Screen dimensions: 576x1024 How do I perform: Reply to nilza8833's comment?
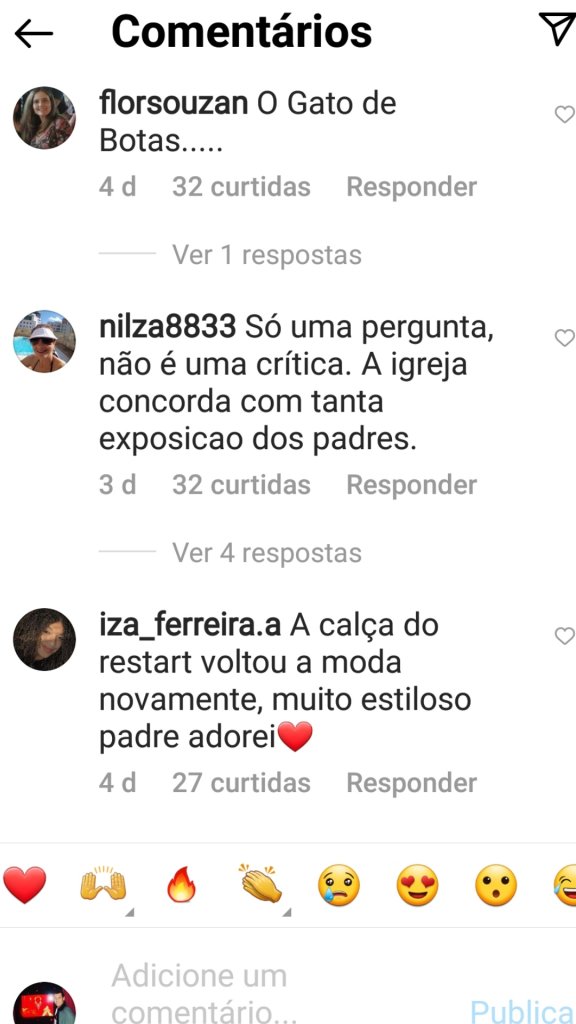pyautogui.click(x=411, y=485)
